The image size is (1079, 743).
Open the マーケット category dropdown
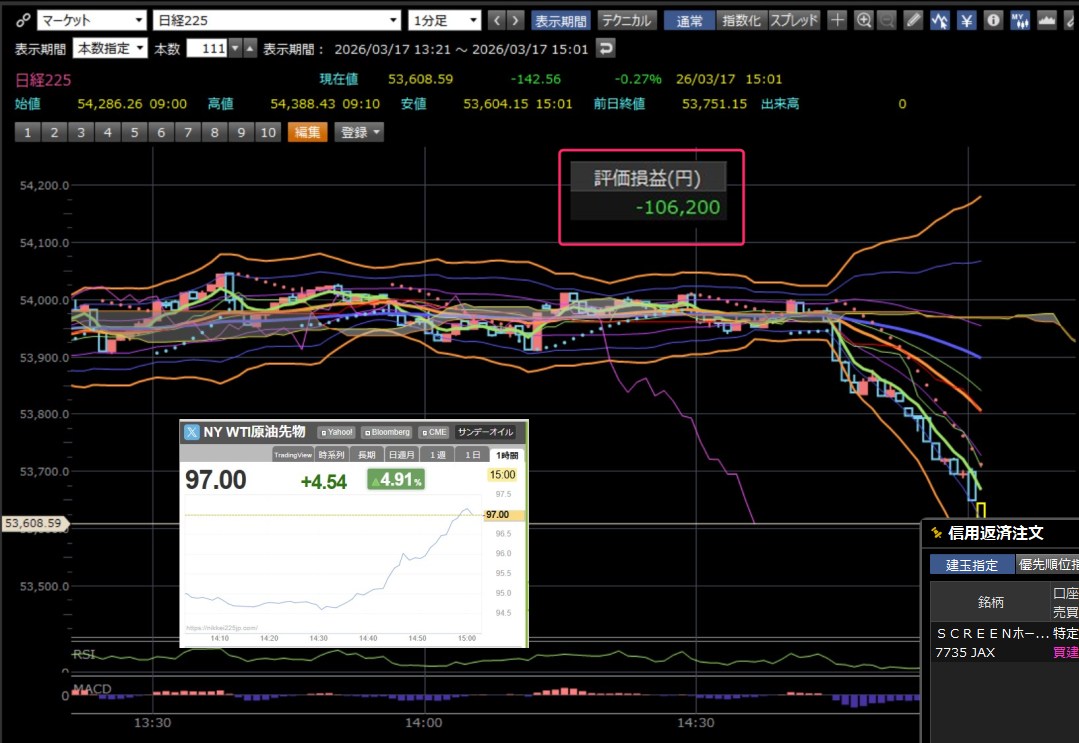[x=91, y=20]
